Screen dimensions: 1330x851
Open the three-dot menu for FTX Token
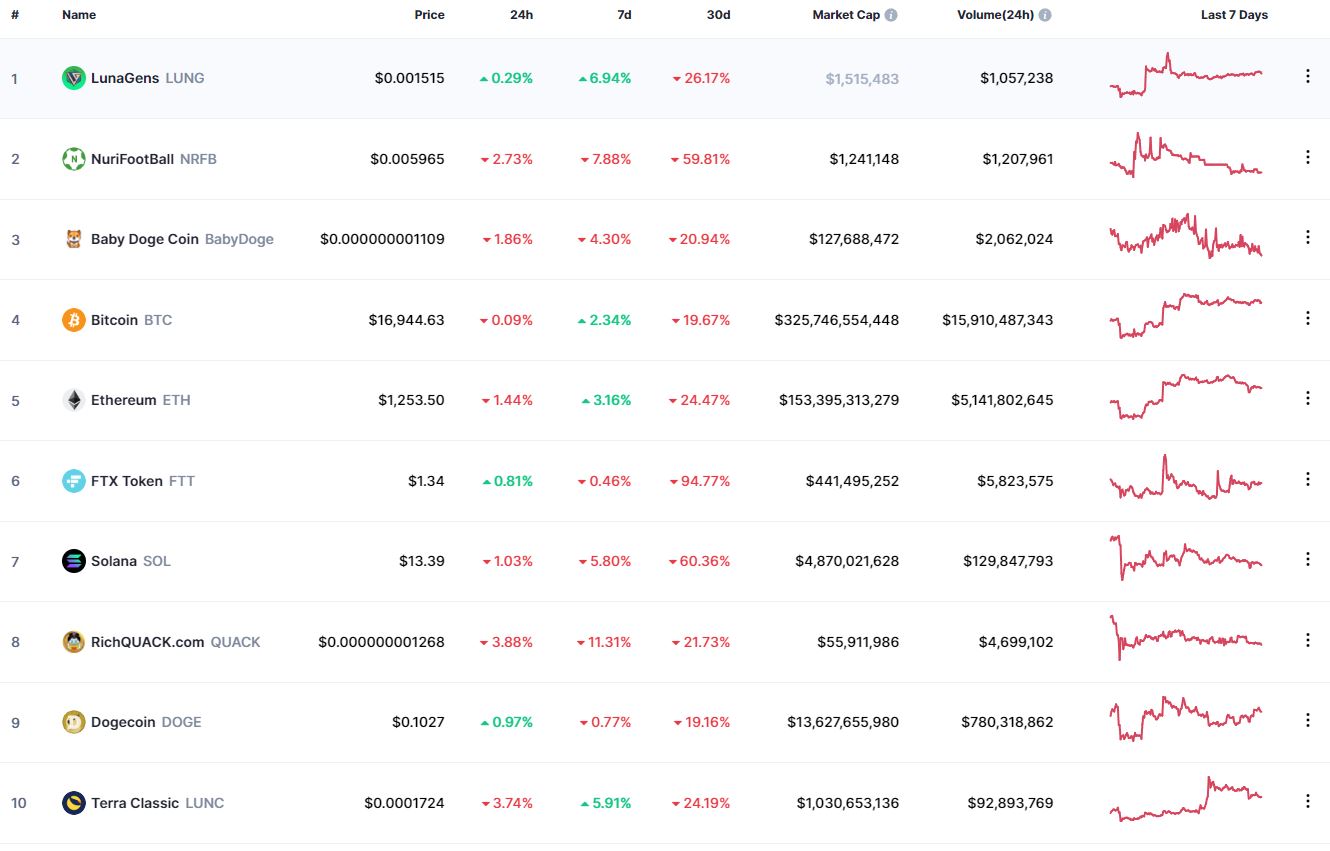click(1307, 479)
